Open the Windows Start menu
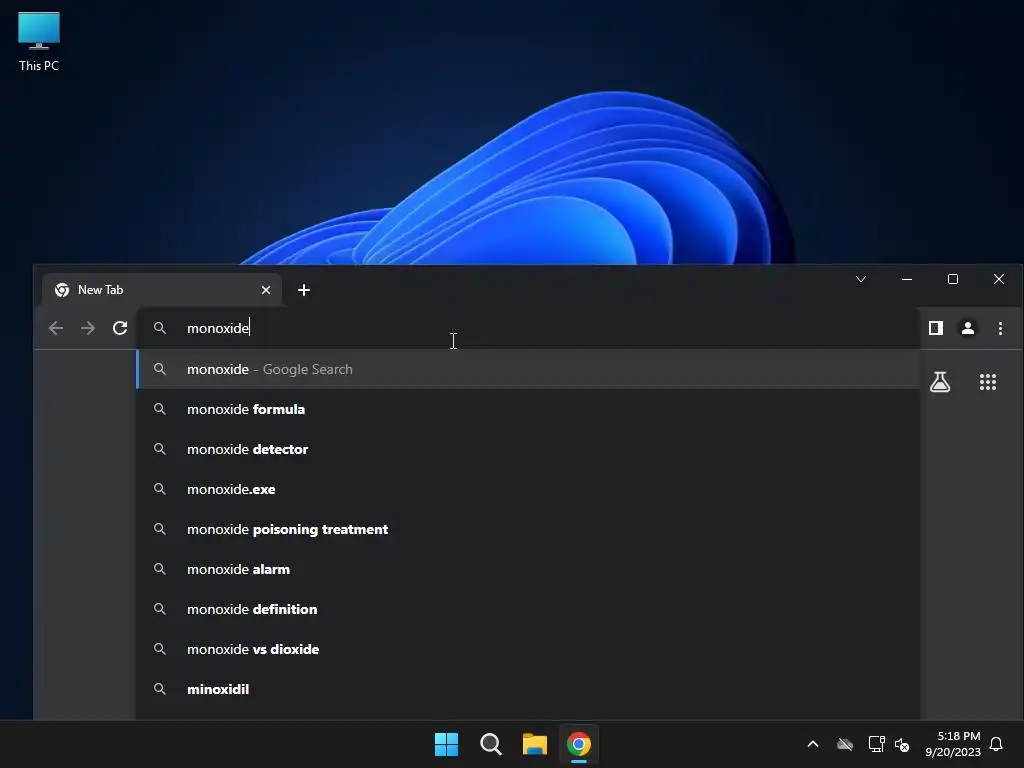This screenshot has height=768, width=1024. [447, 744]
